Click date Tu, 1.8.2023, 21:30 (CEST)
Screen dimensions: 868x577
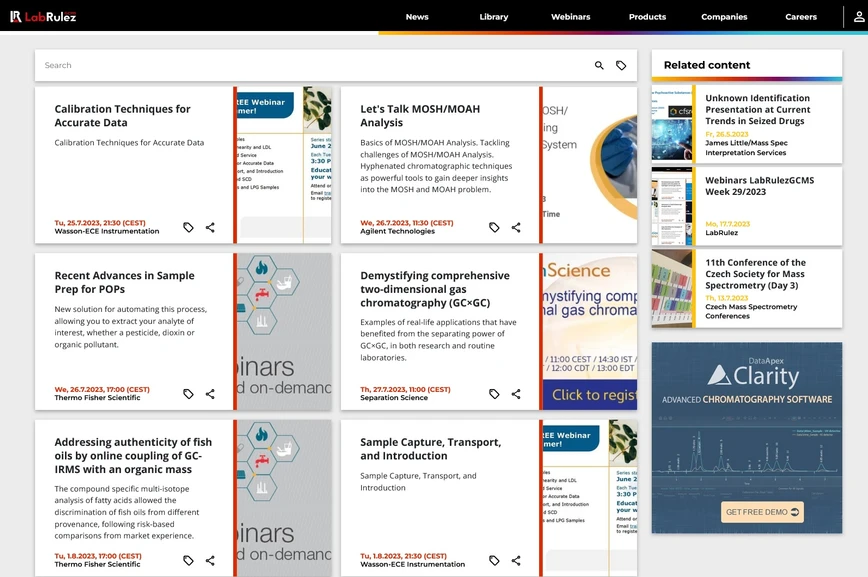[x=404, y=556]
